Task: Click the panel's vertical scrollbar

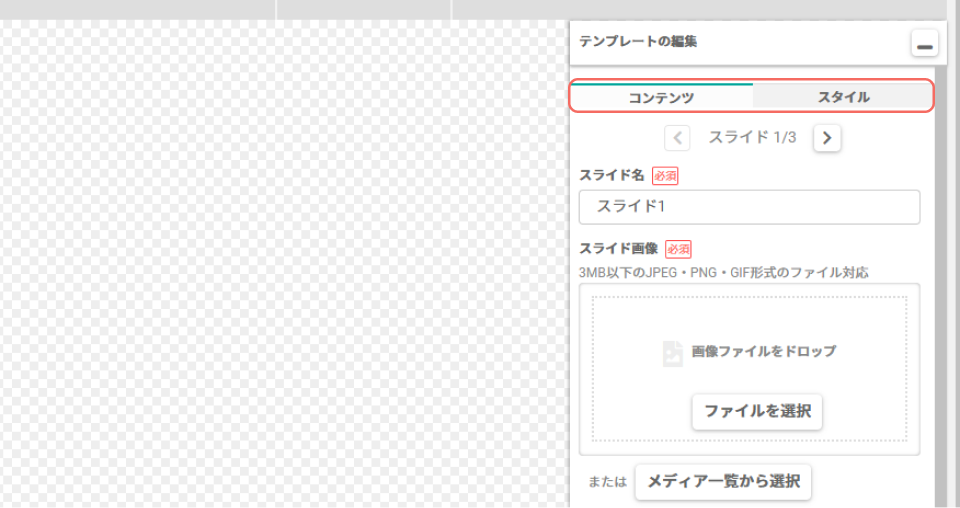Action: click(941, 287)
